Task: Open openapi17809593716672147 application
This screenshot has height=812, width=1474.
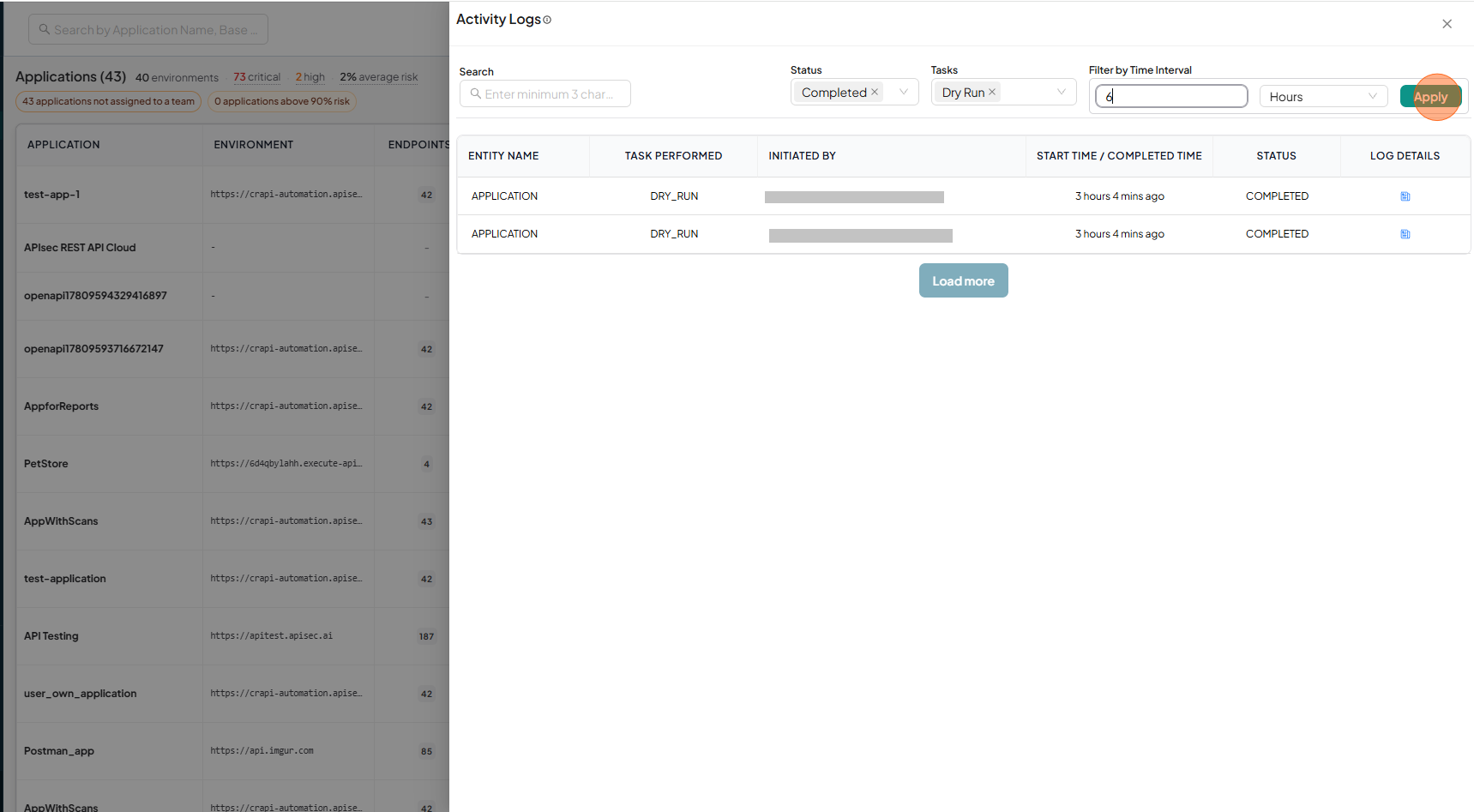Action: tap(93, 349)
